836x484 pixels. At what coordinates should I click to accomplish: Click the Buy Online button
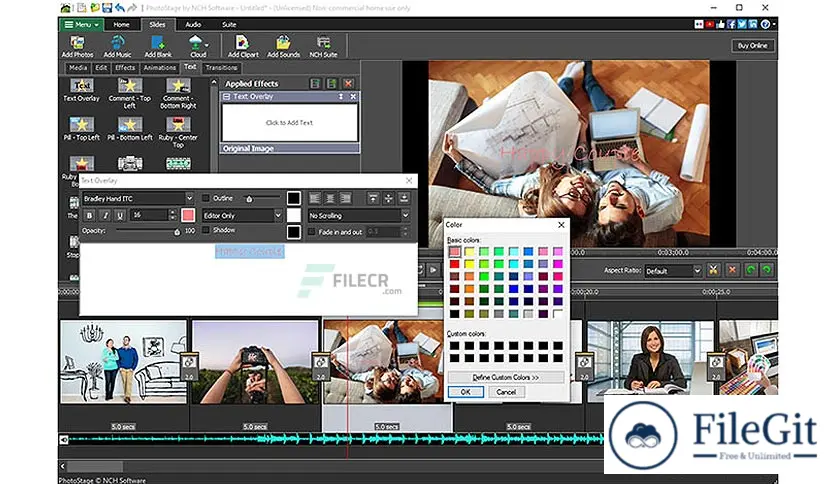tap(752, 46)
